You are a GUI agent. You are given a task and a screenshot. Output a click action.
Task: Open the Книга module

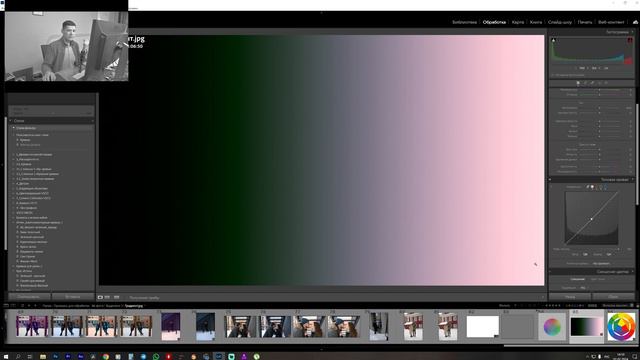pyautogui.click(x=536, y=22)
